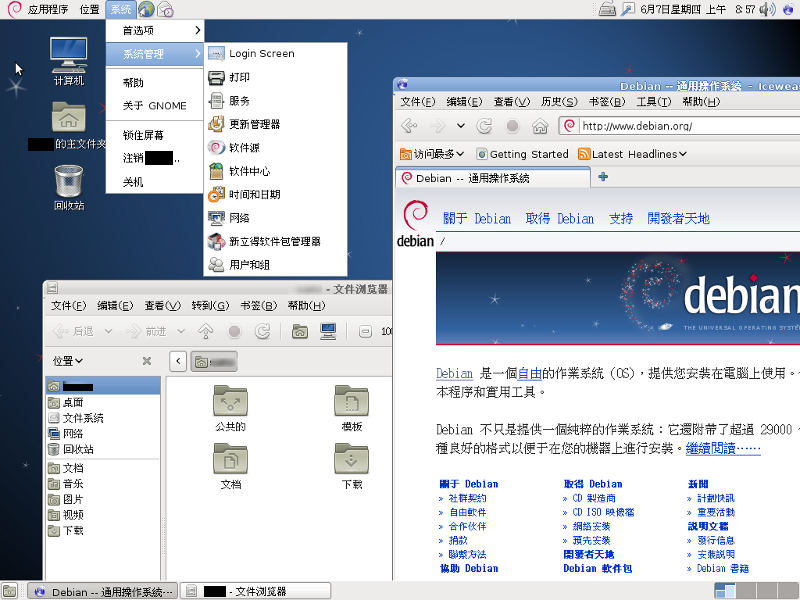The height and width of the screenshot is (600, 800).
Task: Click show desktop button in bottom panel
Action: (x=9, y=591)
